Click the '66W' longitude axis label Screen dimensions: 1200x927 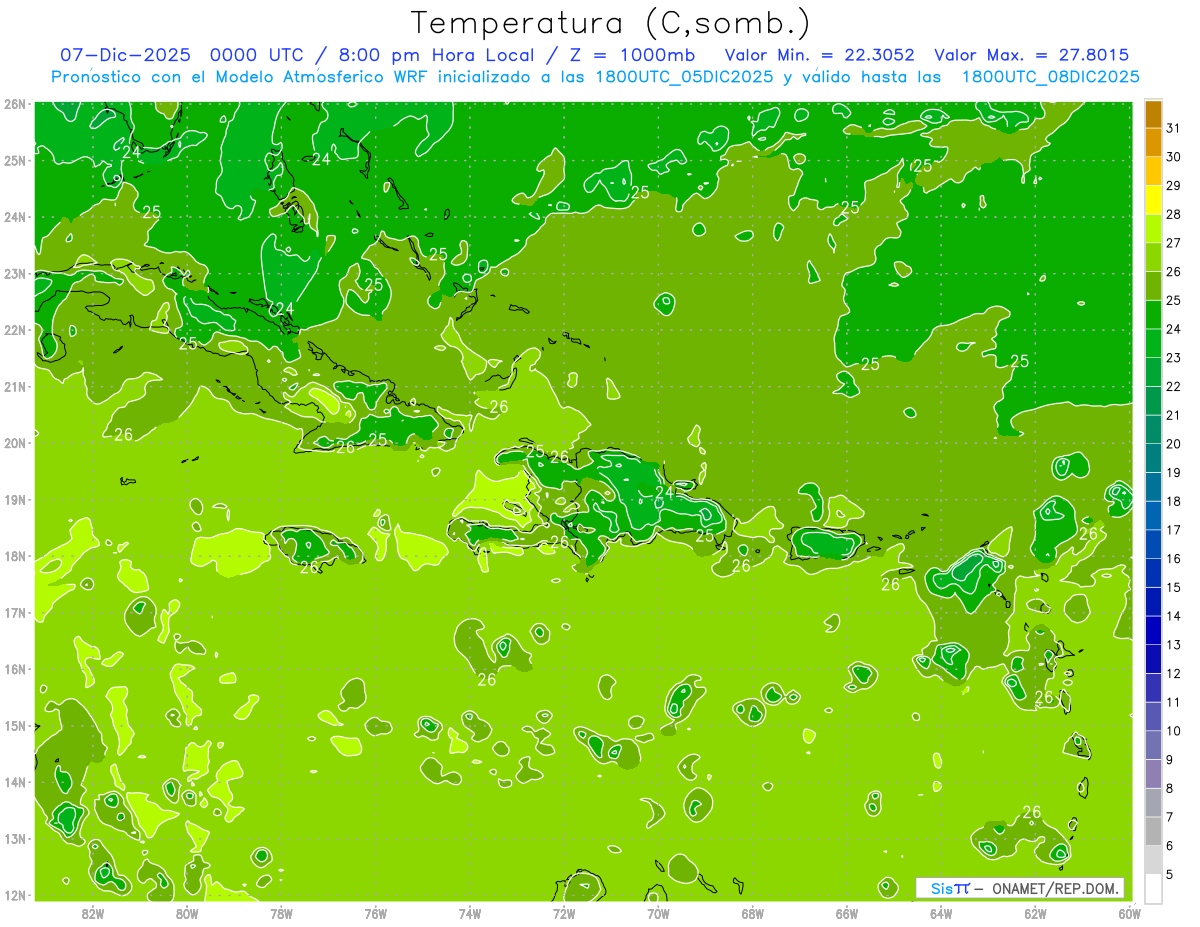coord(847,912)
